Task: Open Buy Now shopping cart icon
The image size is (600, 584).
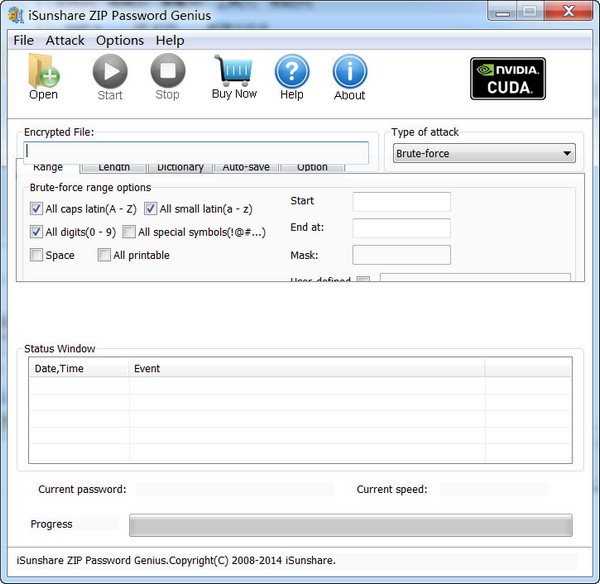Action: tap(234, 71)
